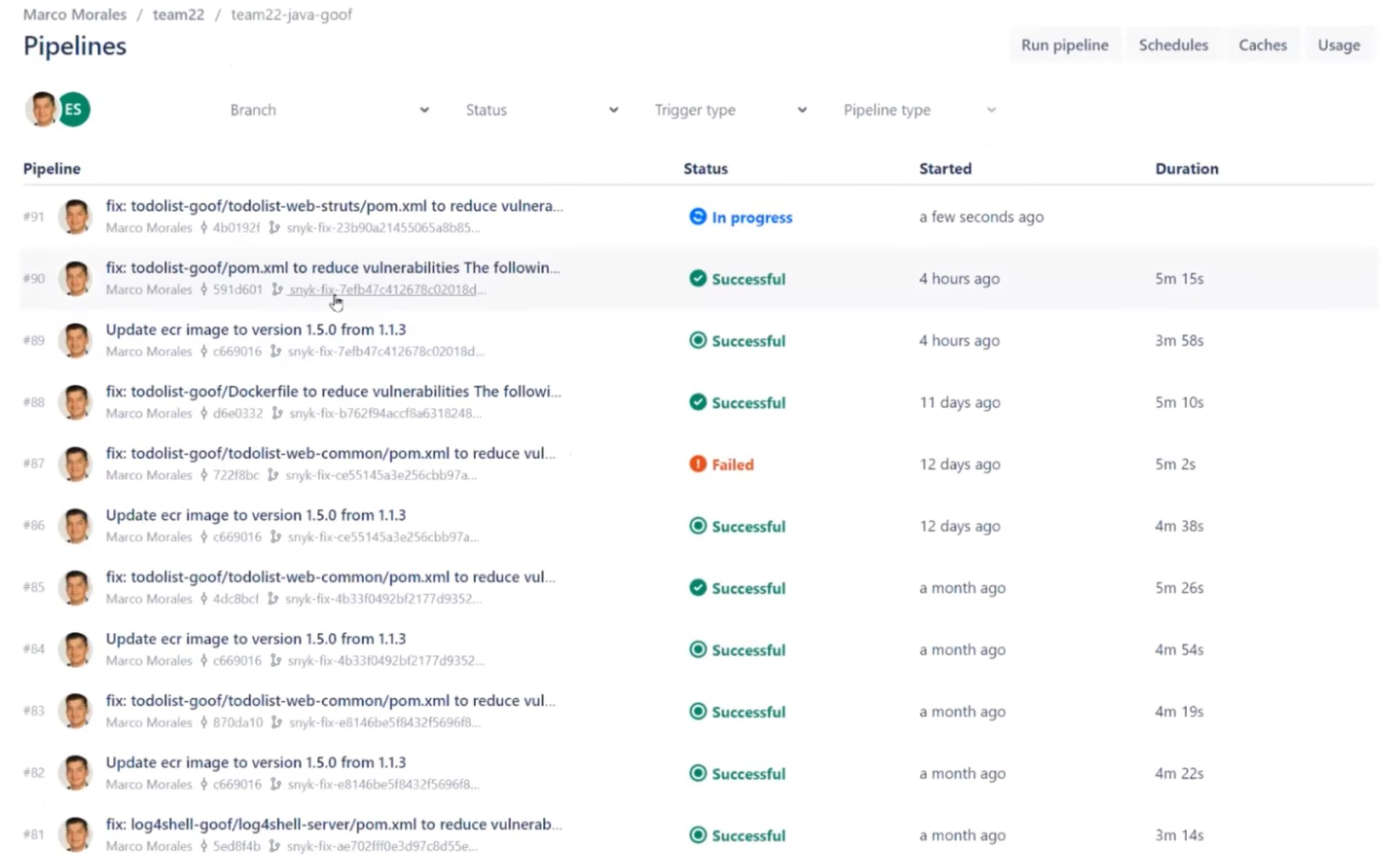
Task: Open team22 breadcrumb link
Action: click(178, 14)
